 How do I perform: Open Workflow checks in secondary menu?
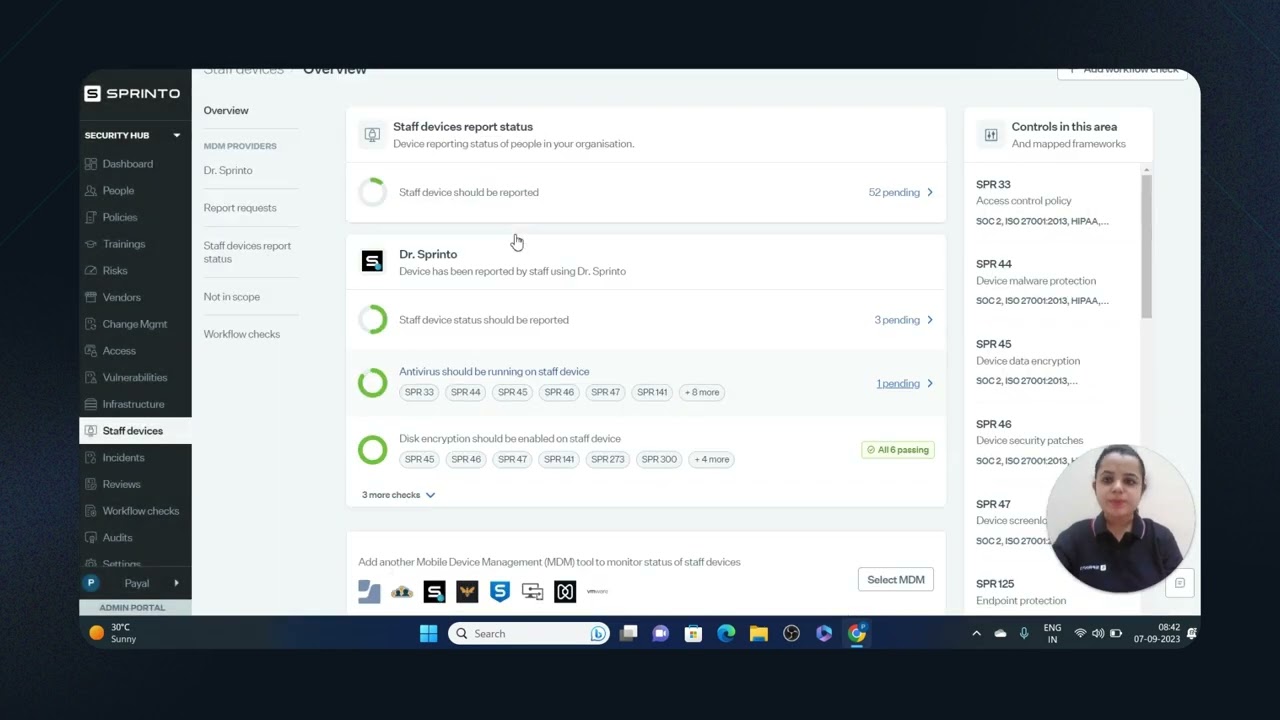pyautogui.click(x=242, y=334)
